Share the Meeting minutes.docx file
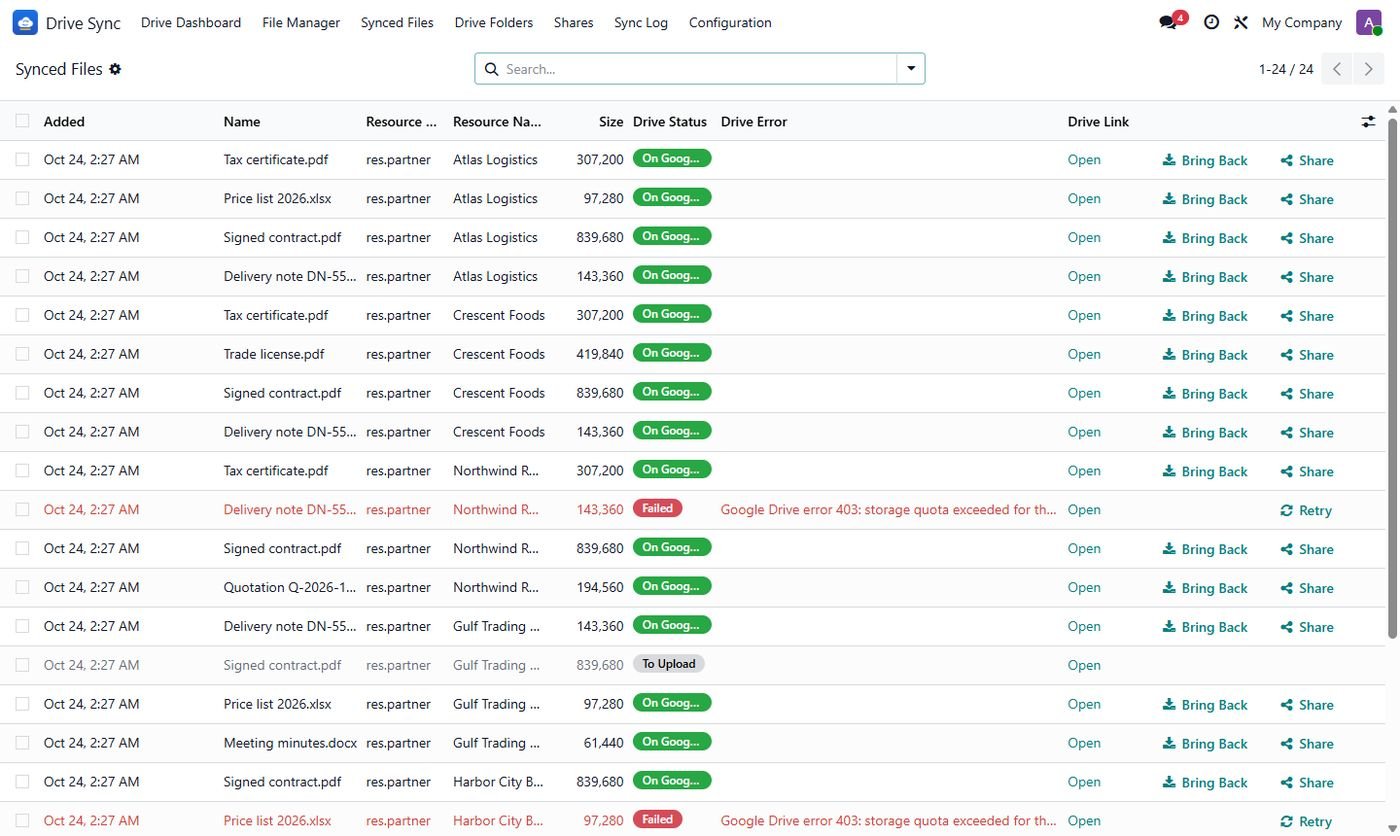This screenshot has height=836, width=1400. (x=1307, y=744)
